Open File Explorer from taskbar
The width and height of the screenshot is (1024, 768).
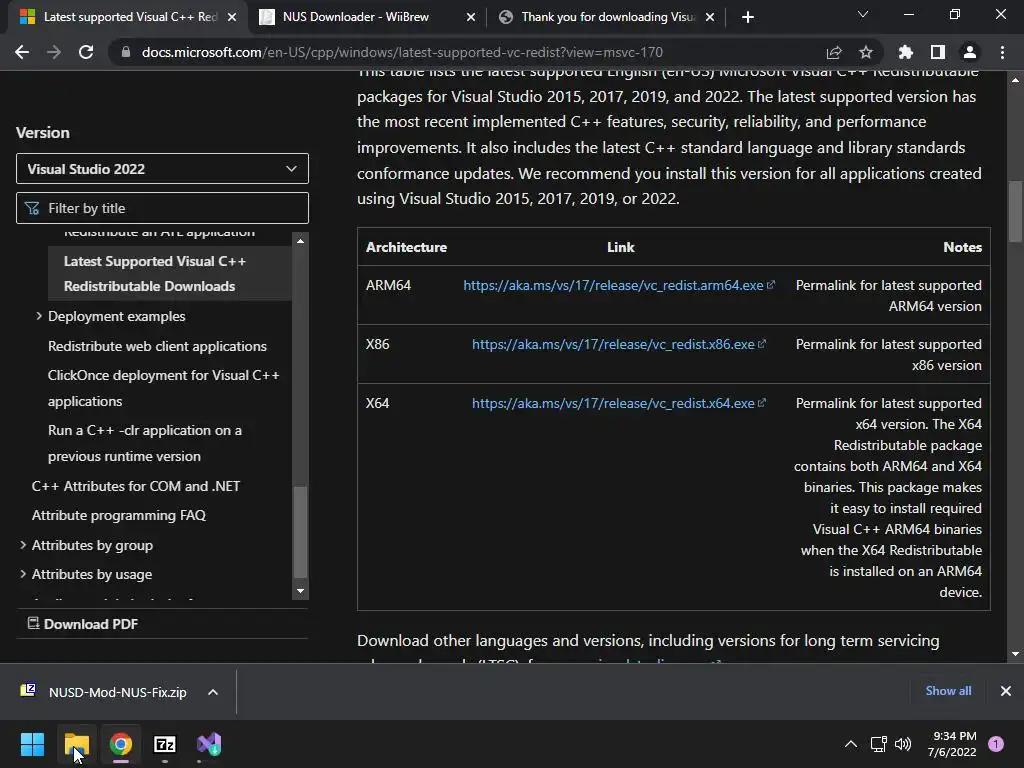tap(76, 744)
